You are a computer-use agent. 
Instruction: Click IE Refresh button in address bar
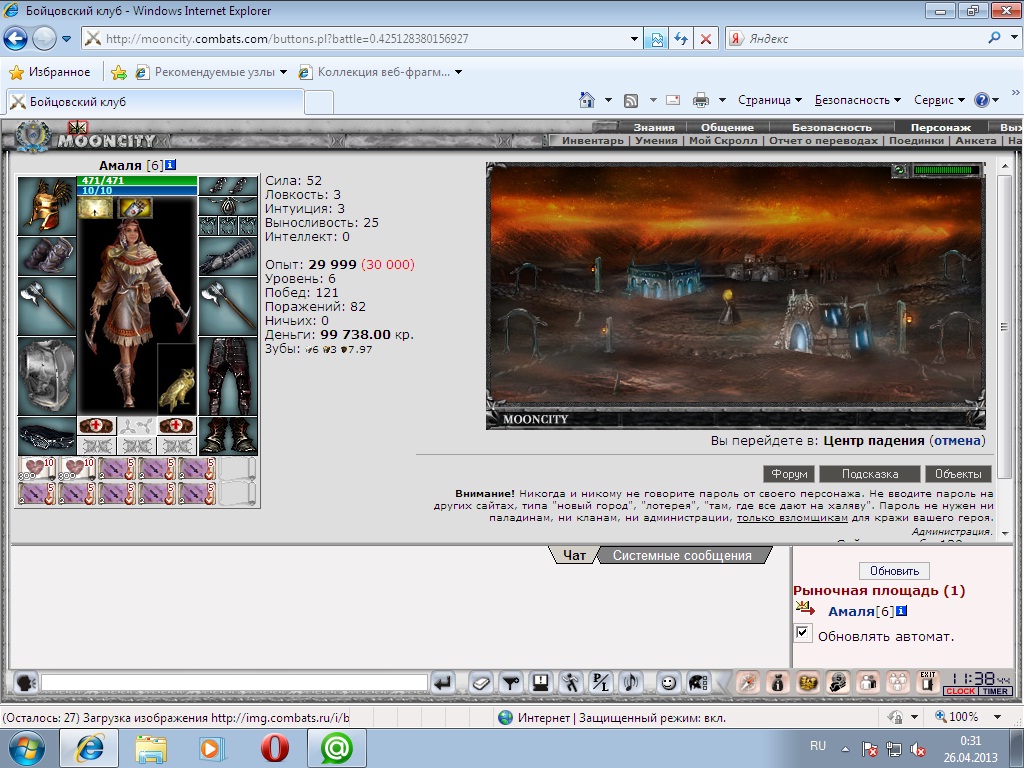(x=681, y=39)
